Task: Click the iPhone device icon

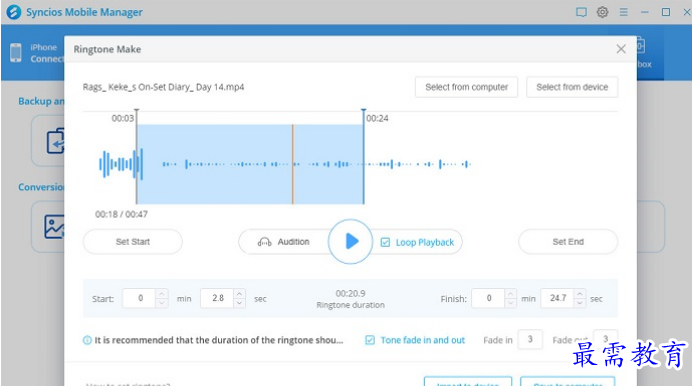Action: coord(15,53)
